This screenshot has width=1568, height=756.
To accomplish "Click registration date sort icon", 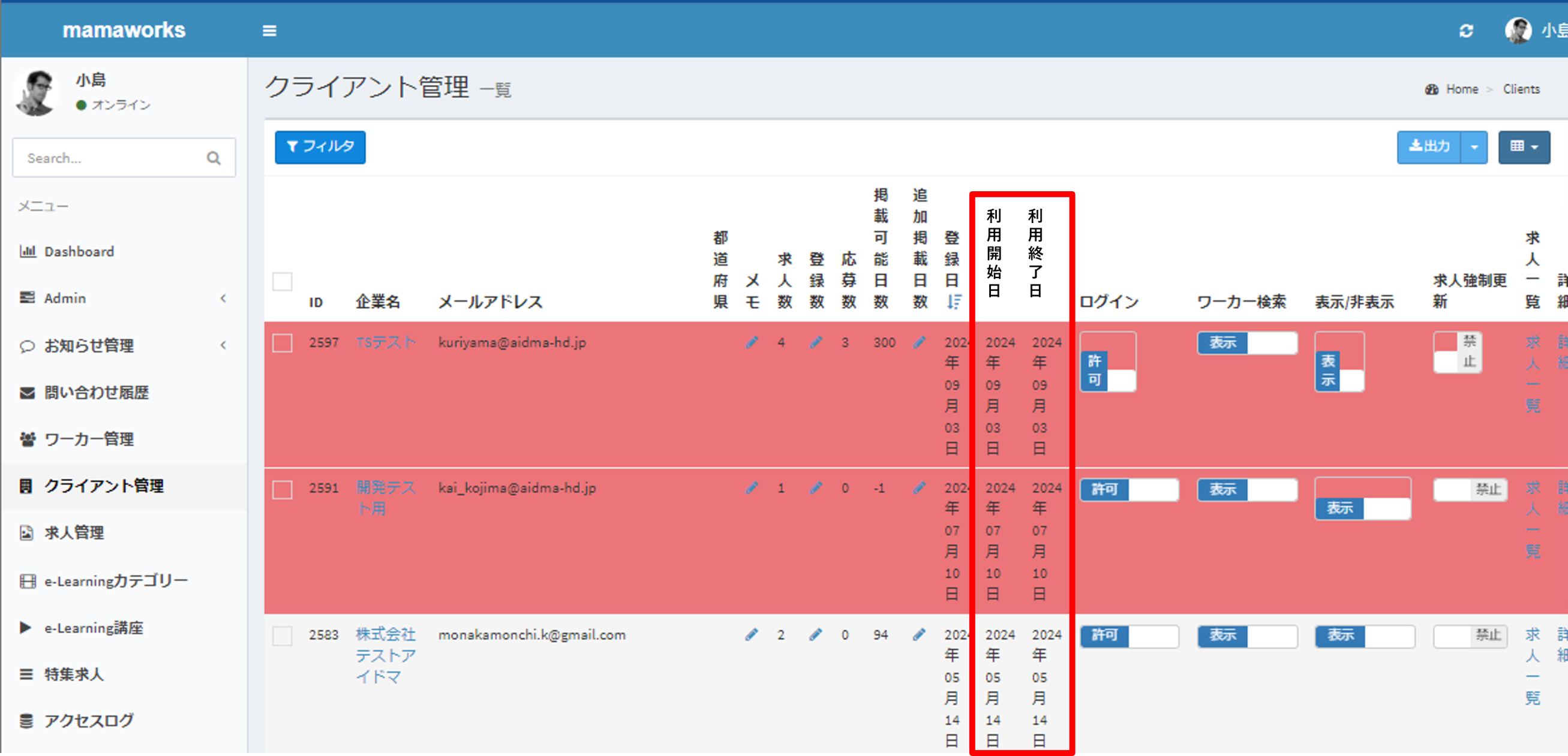I will (x=954, y=302).
